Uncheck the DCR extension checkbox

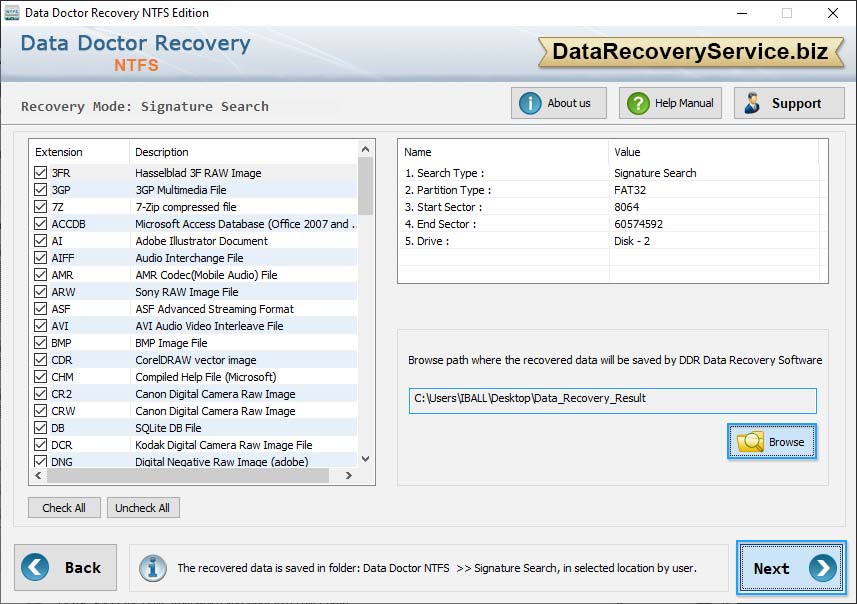pos(40,444)
